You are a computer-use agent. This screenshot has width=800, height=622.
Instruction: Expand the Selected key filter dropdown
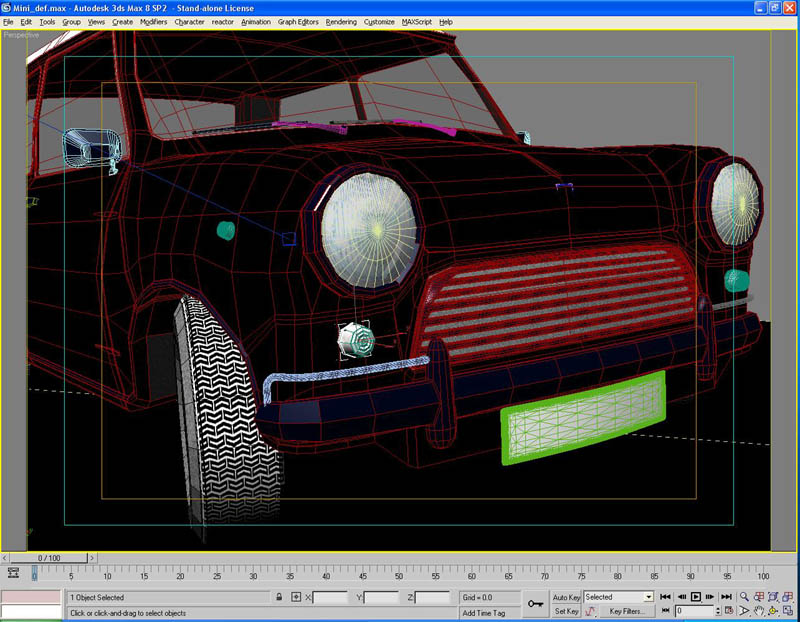click(648, 597)
